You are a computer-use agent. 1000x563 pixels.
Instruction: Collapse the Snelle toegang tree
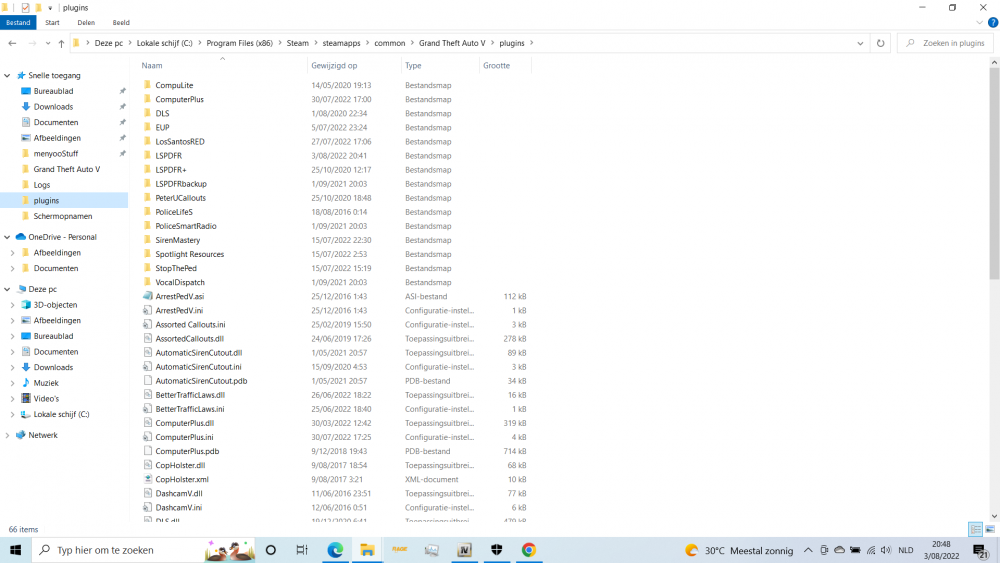click(x=7, y=75)
